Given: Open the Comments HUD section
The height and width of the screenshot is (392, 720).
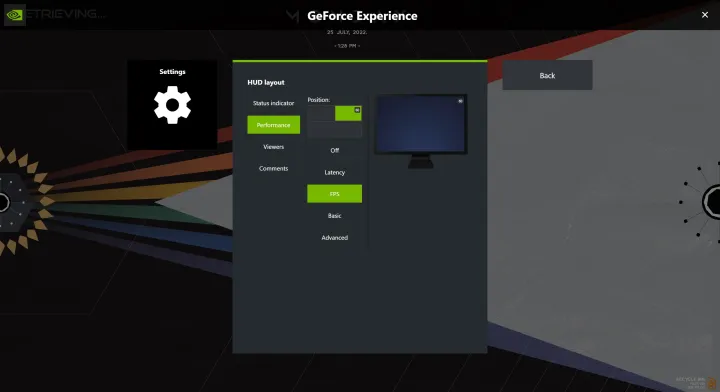Looking at the screenshot, I should point(273,168).
